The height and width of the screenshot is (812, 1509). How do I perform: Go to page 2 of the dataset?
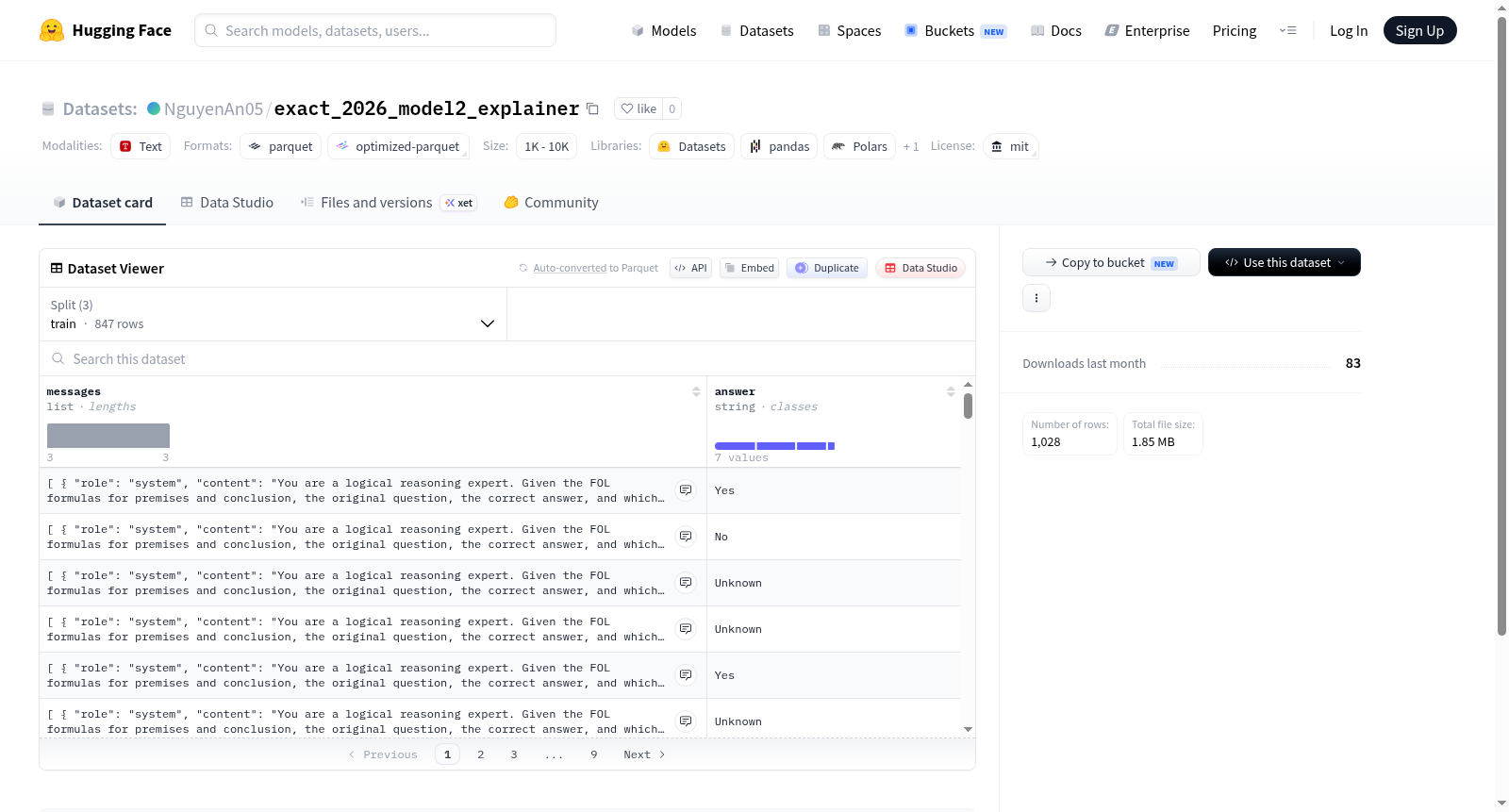point(481,754)
